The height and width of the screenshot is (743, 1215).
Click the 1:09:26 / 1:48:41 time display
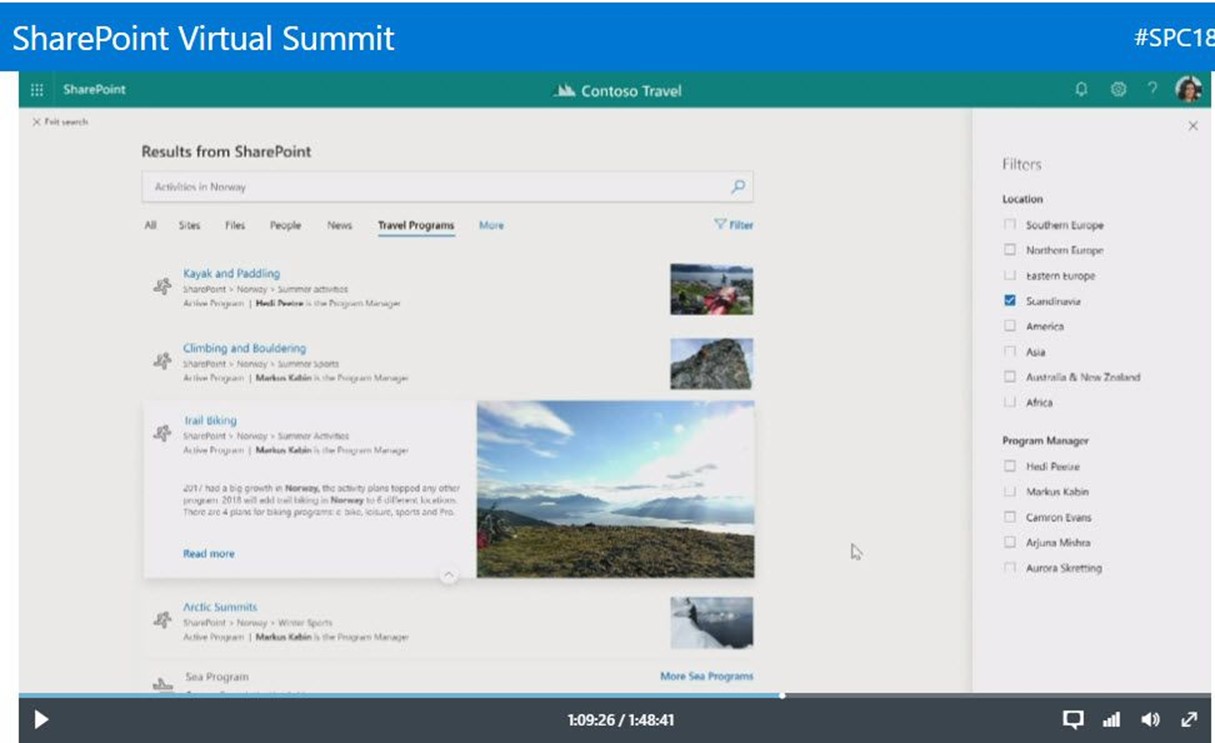(x=620, y=720)
